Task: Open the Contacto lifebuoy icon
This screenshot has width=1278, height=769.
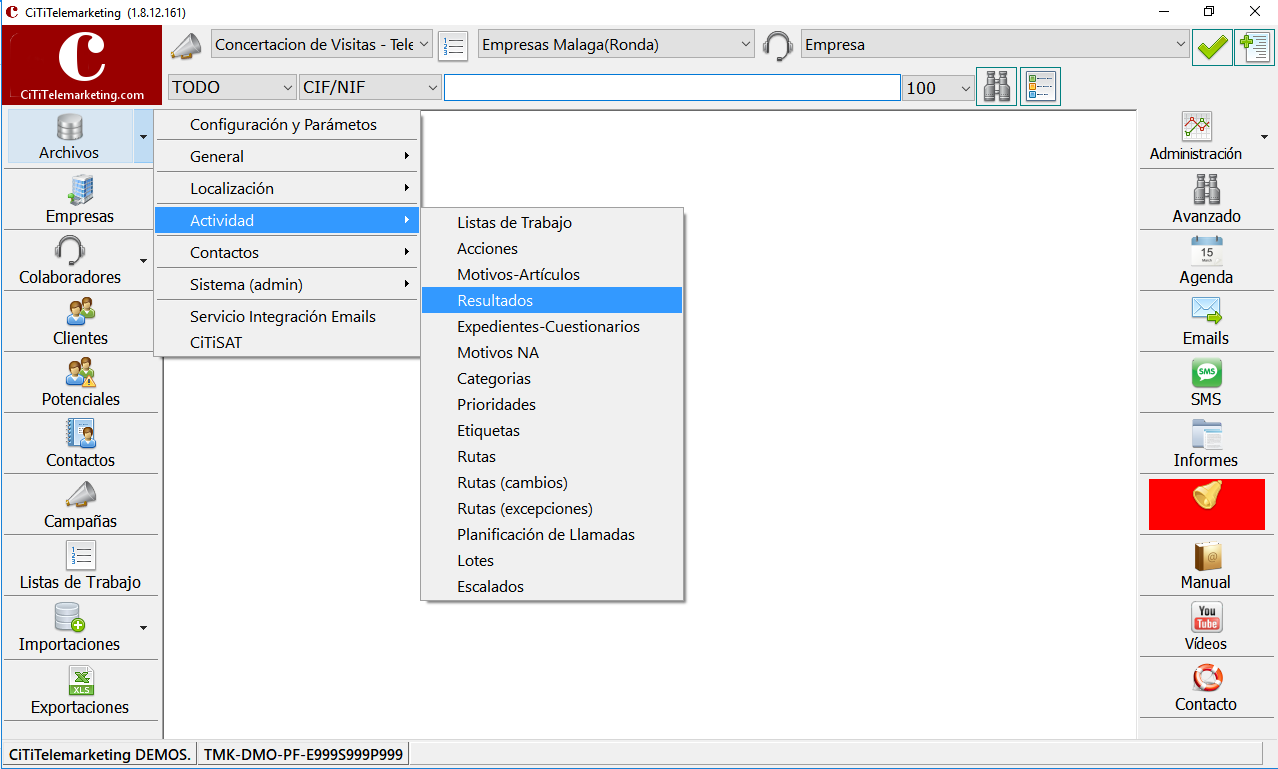Action: pyautogui.click(x=1206, y=678)
